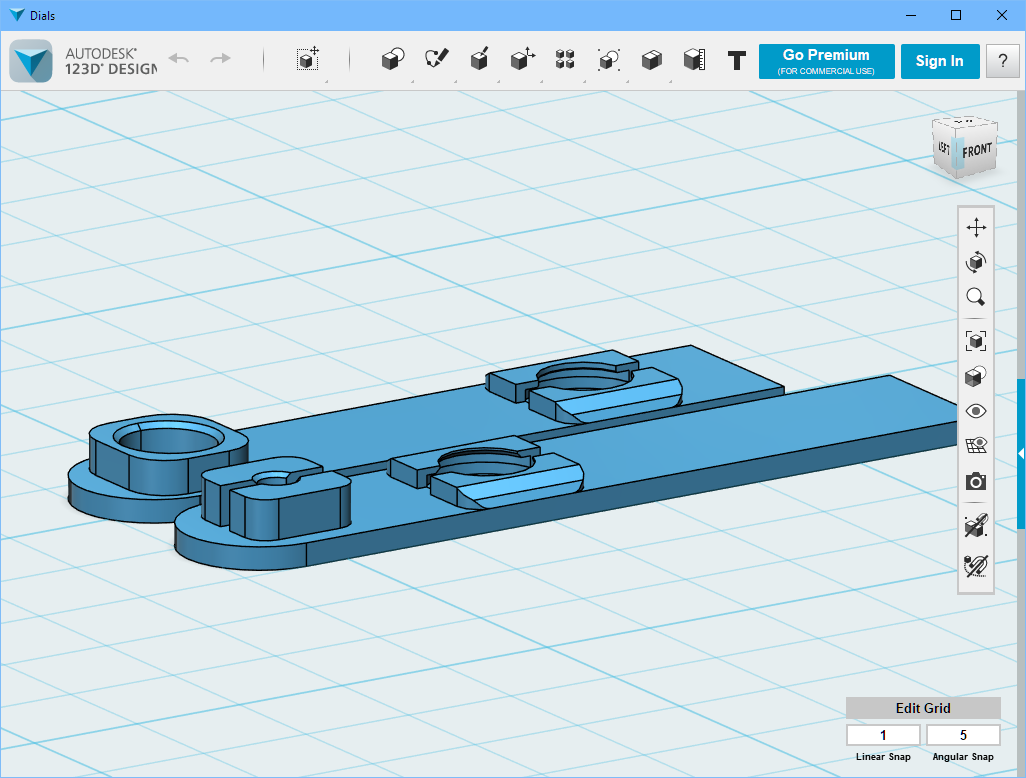The width and height of the screenshot is (1026, 778).
Task: Click the Fit to view icon
Action: [976, 341]
